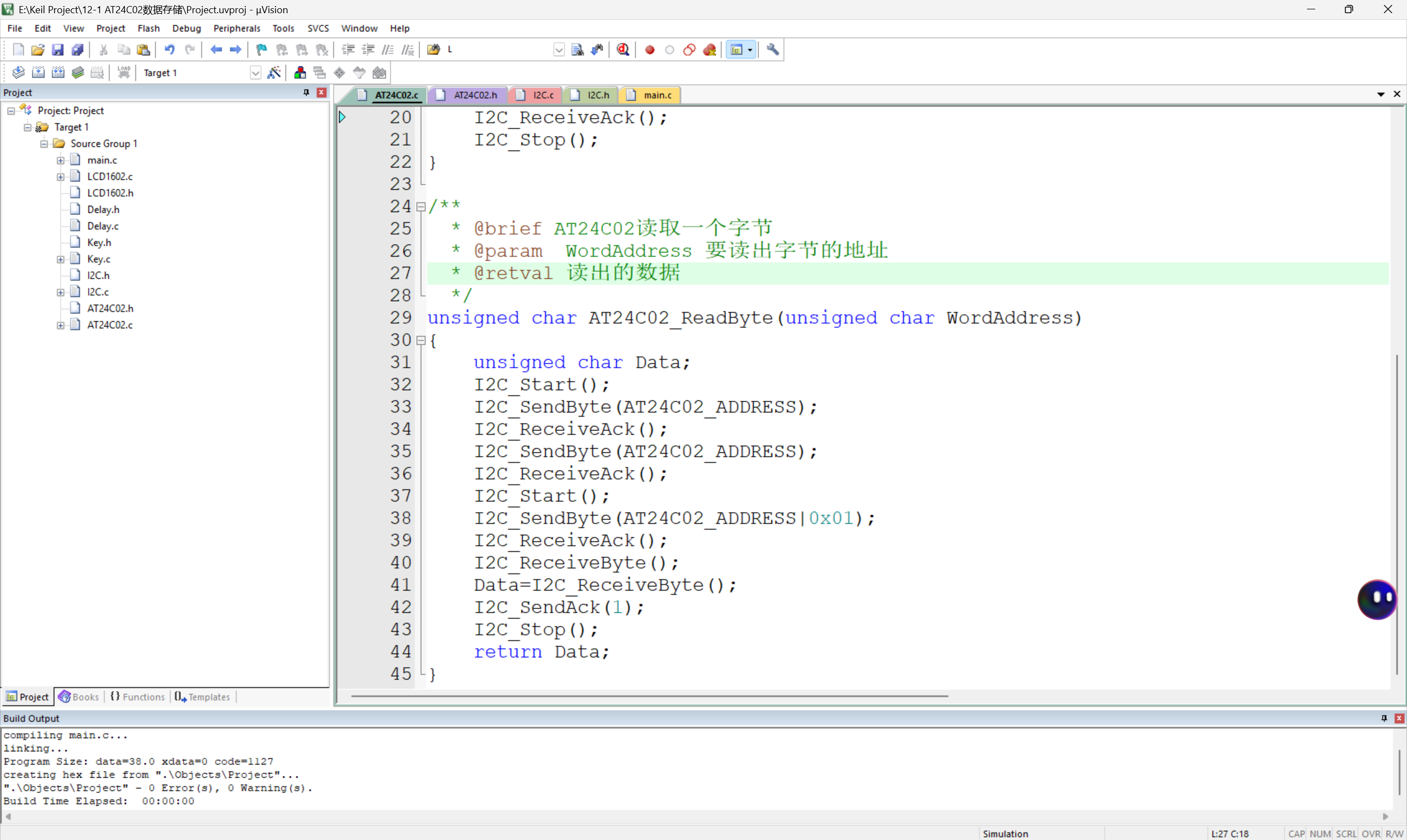
Task: Click the Manage Project Items colored blocks icon
Action: pos(300,73)
